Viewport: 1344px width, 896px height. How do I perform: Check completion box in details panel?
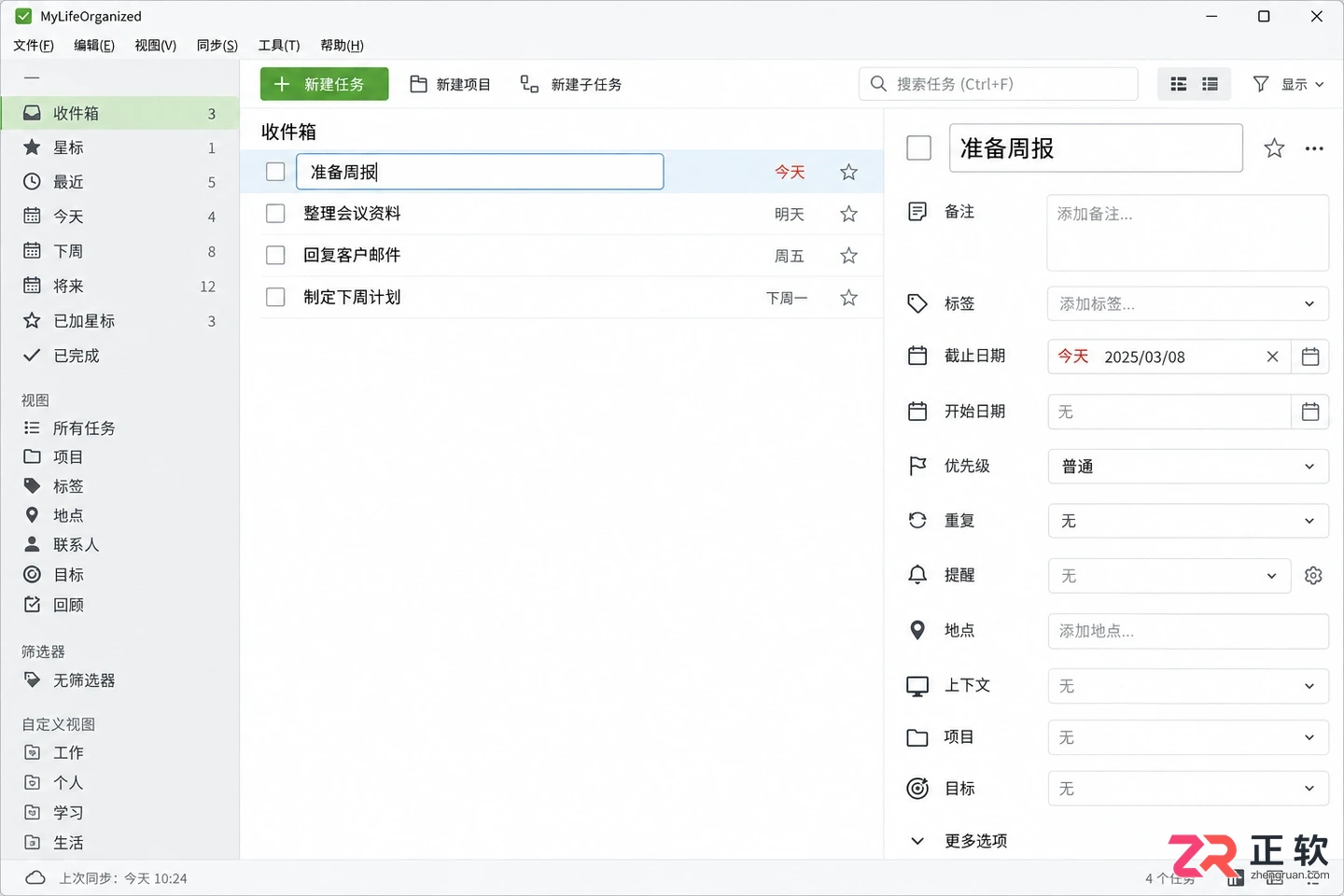(x=919, y=147)
